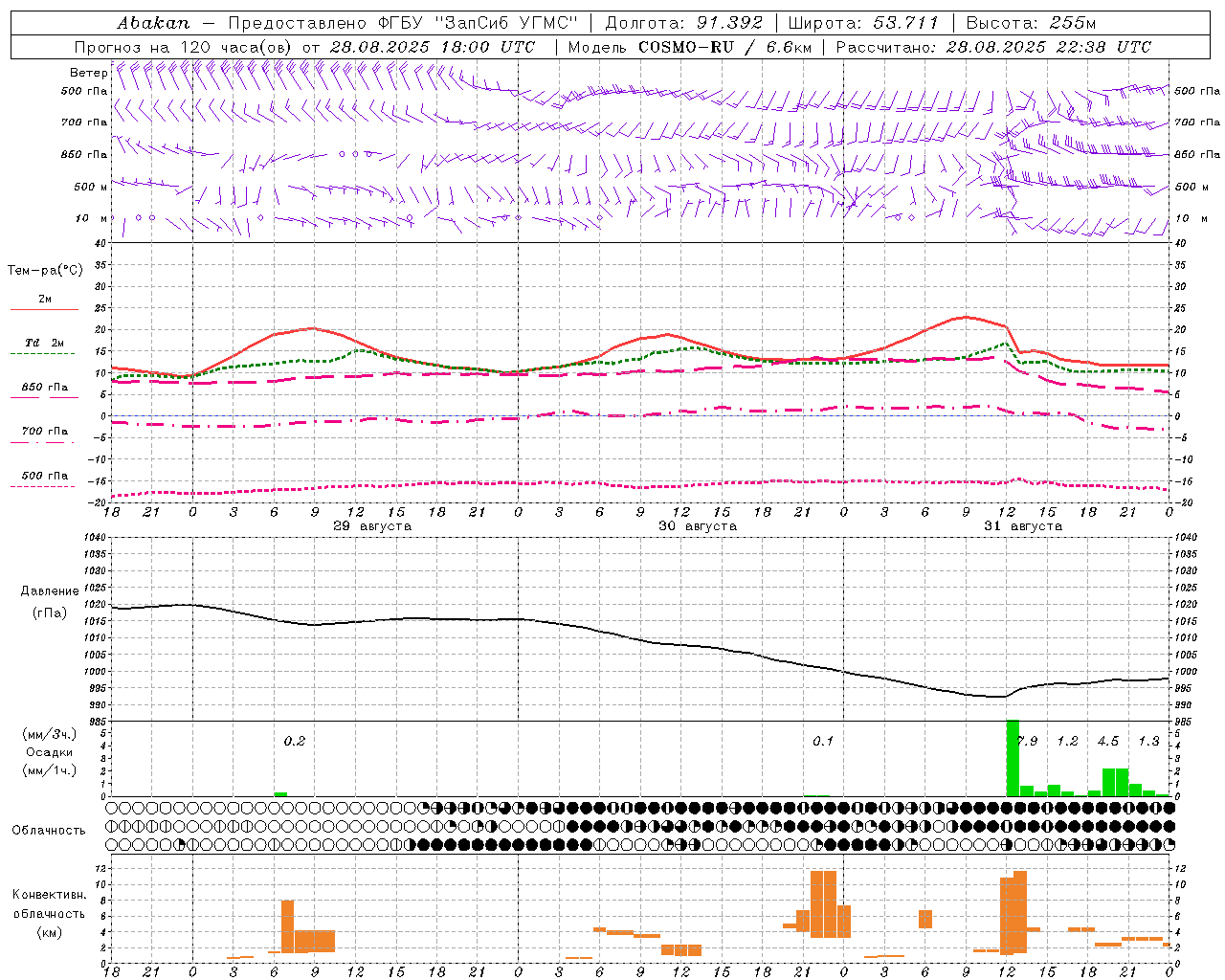1225x980 pixels.
Task: Click the Давление pressure panel label
Action: (50, 591)
